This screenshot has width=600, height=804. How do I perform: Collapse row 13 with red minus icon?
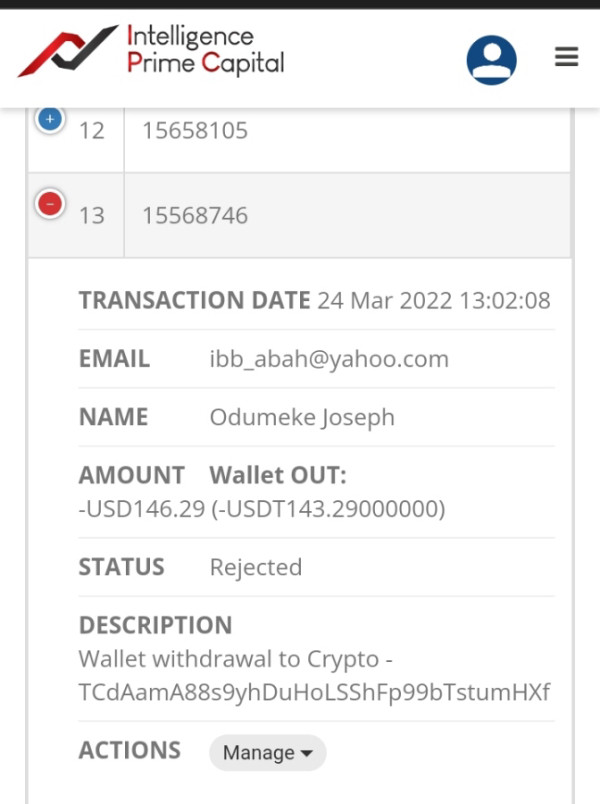(x=50, y=204)
